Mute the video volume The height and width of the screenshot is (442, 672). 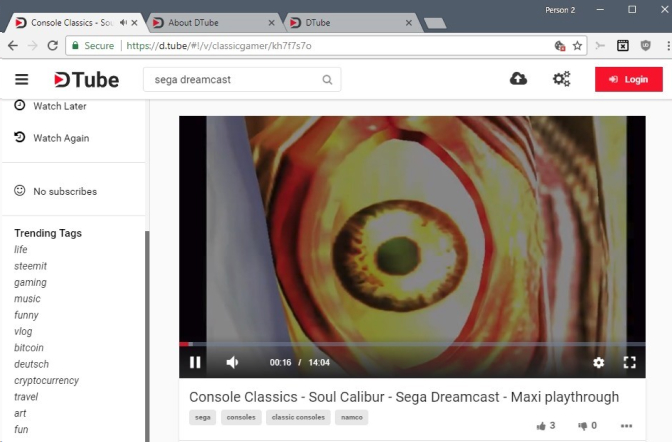point(232,362)
